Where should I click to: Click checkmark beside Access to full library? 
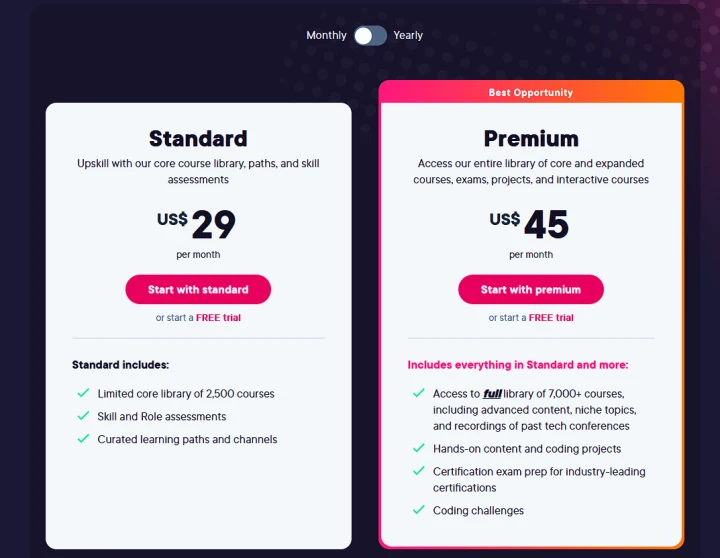(419, 393)
